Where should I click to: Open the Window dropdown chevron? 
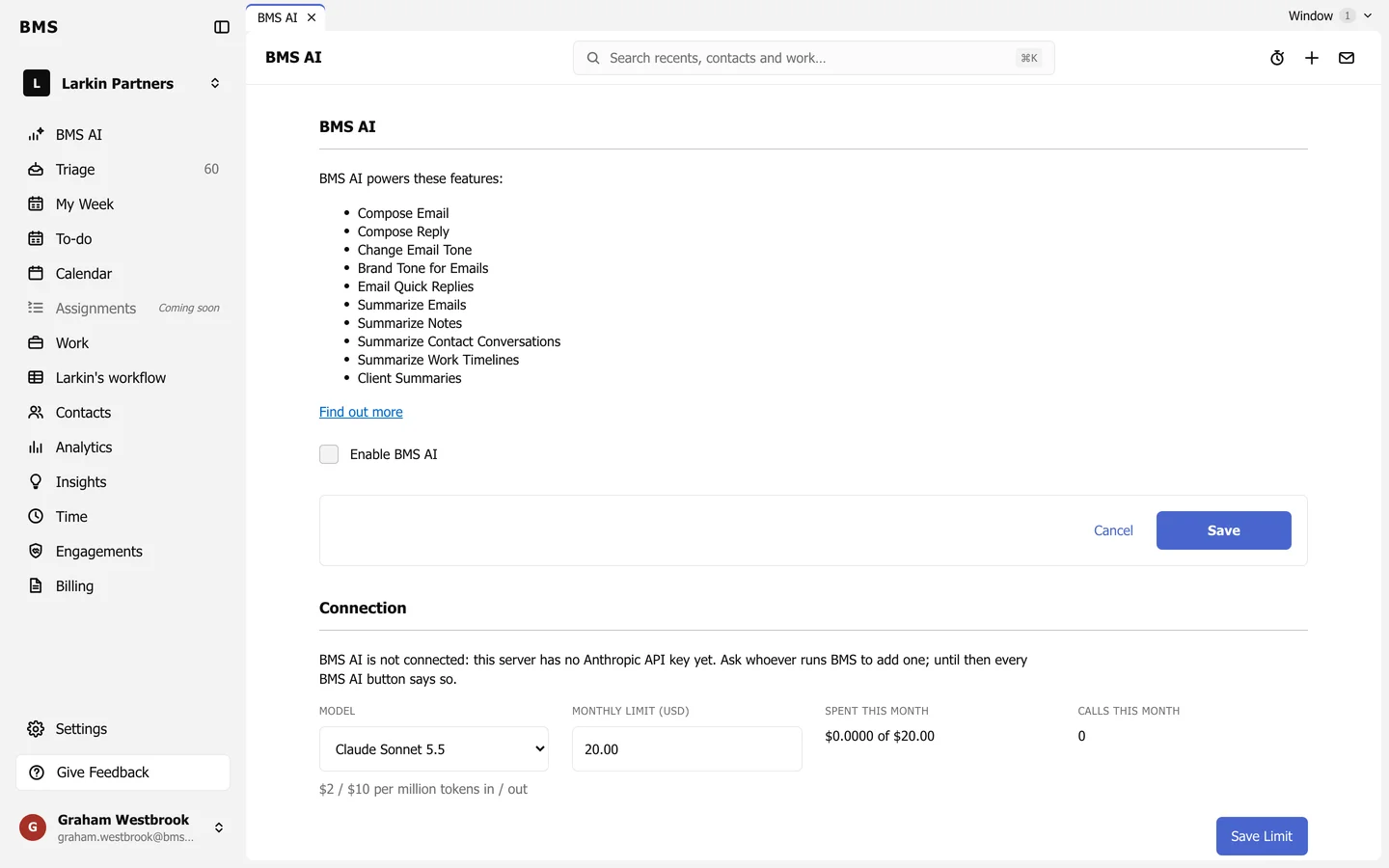pos(1368,15)
